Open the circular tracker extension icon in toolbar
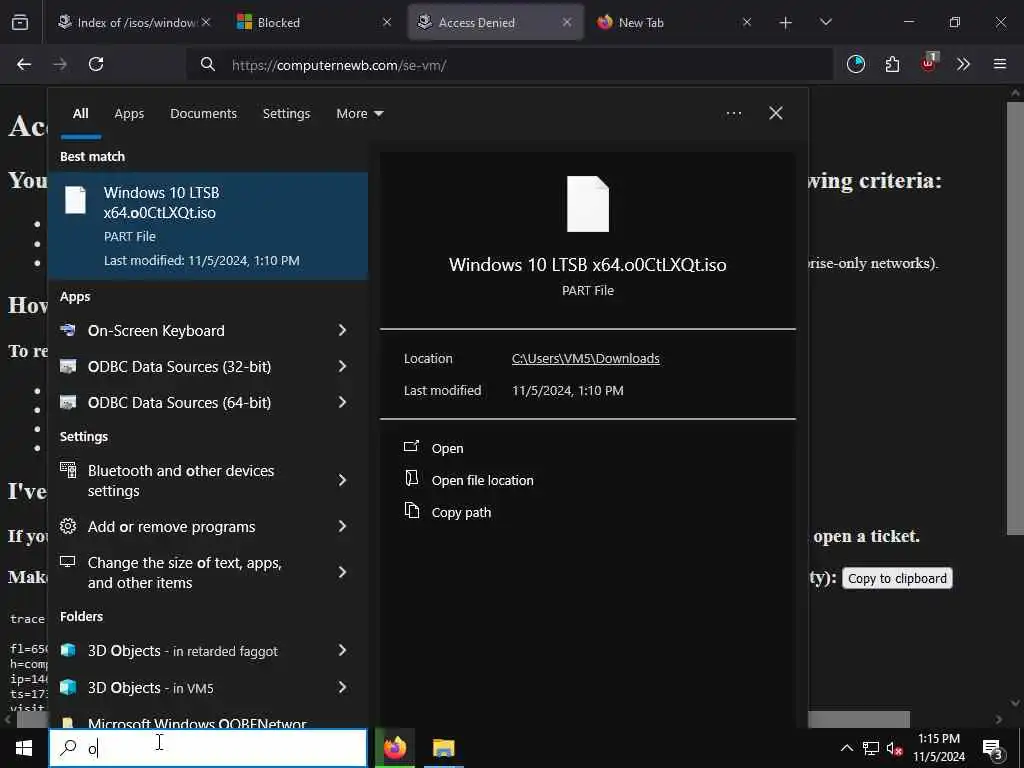Screen dimensions: 1024x768 coord(856,64)
